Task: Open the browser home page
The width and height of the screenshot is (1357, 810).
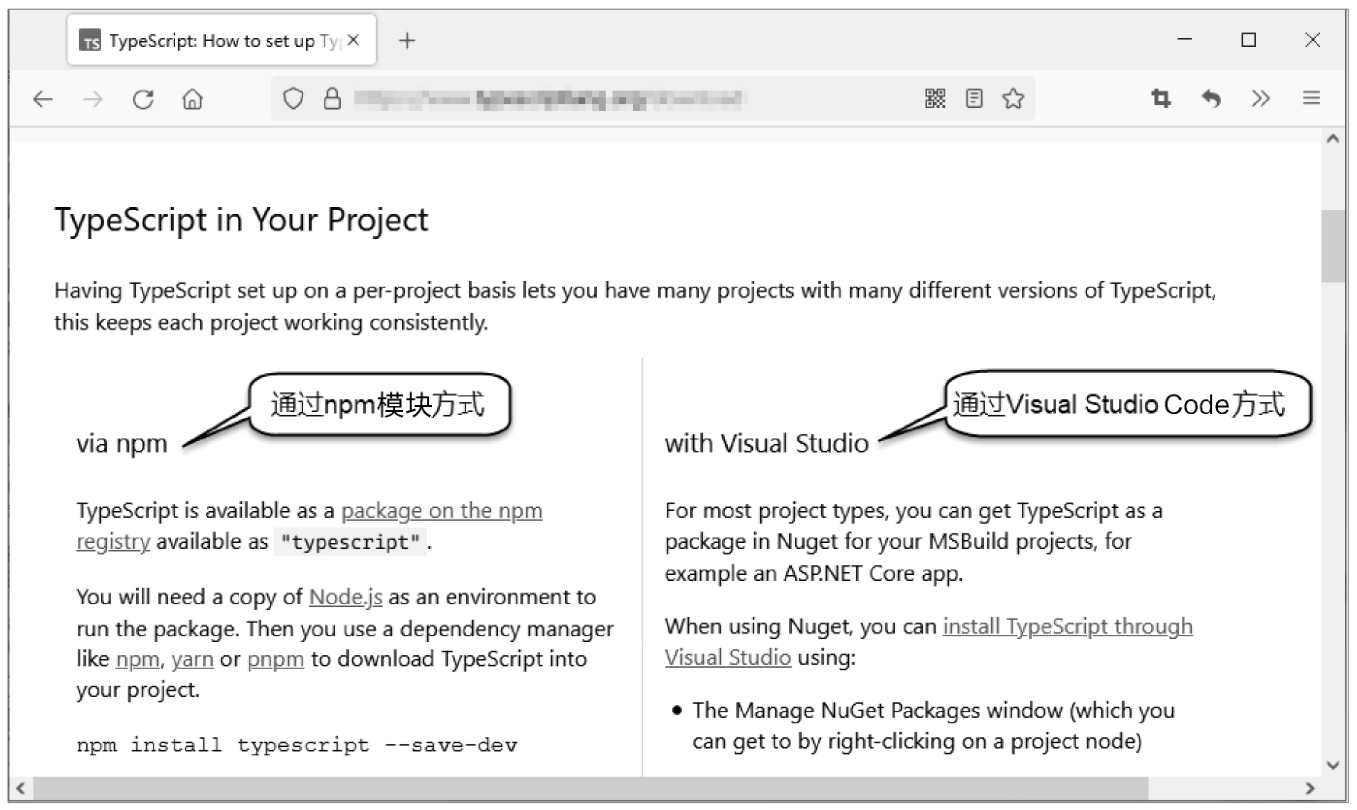Action: pos(192,99)
